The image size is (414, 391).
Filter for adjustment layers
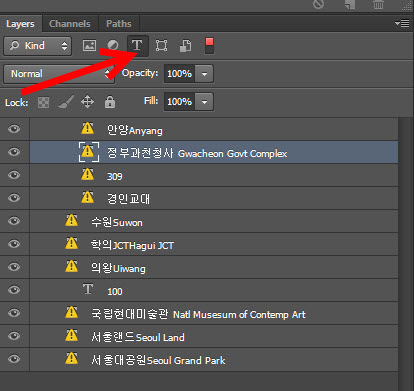coord(113,45)
